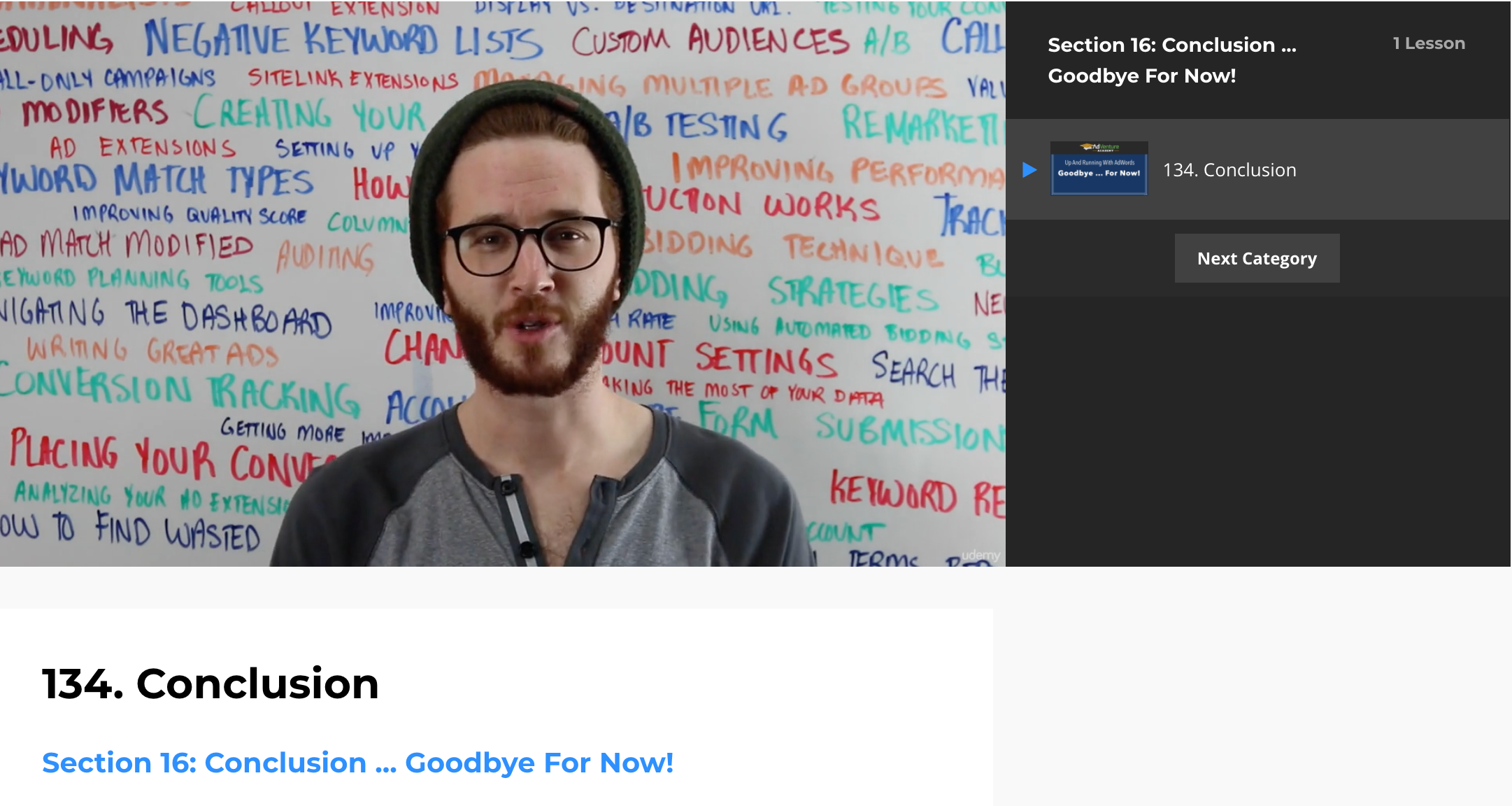
Task: Click the highlighted lesson row's right side
Action: pos(1399,170)
